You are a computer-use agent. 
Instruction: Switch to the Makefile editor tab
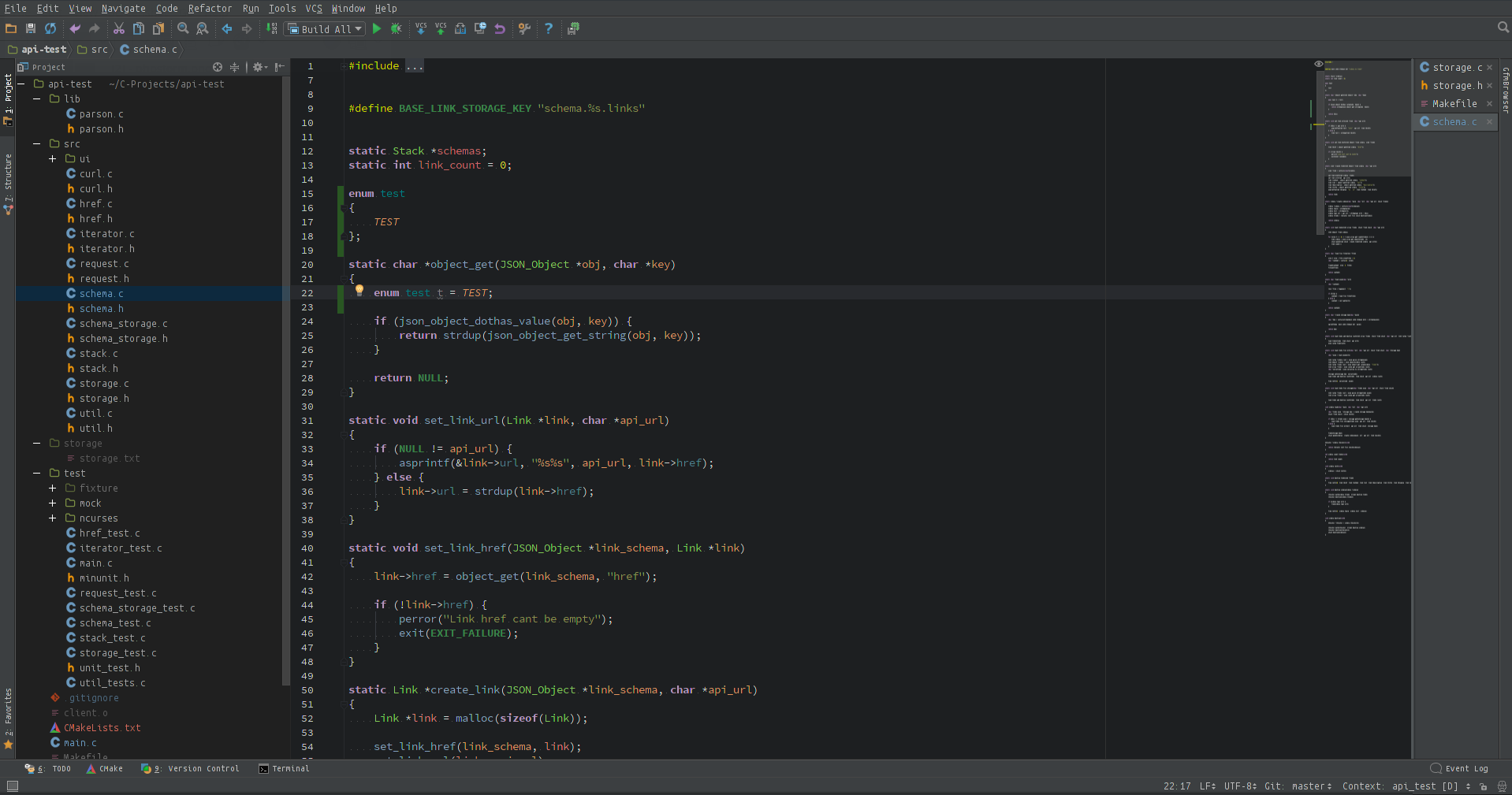pyautogui.click(x=1454, y=104)
